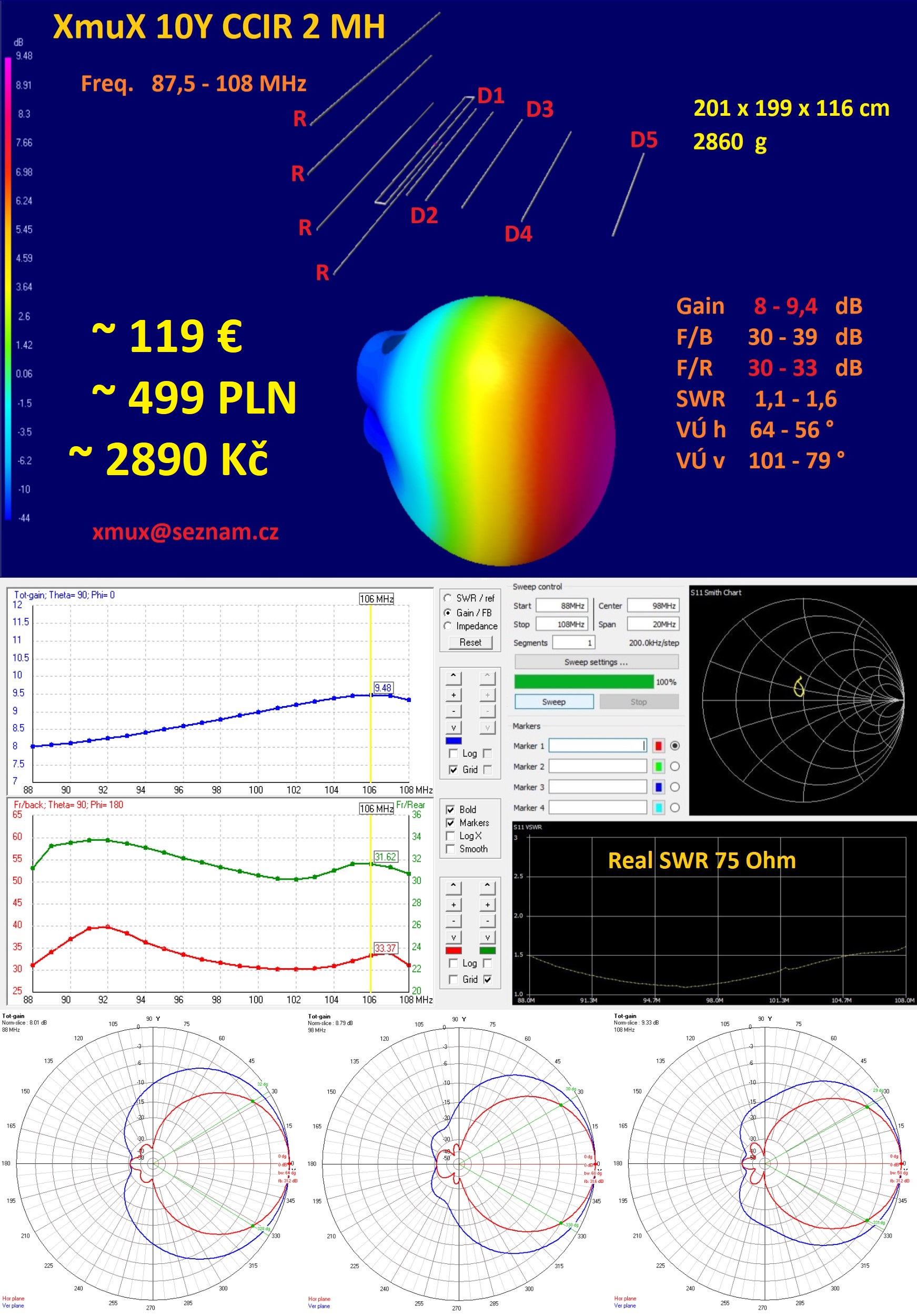Click the Start frequency field showing 88MHz
Image resolution: width=917 pixels, height=1316 pixels.
pyautogui.click(x=562, y=605)
